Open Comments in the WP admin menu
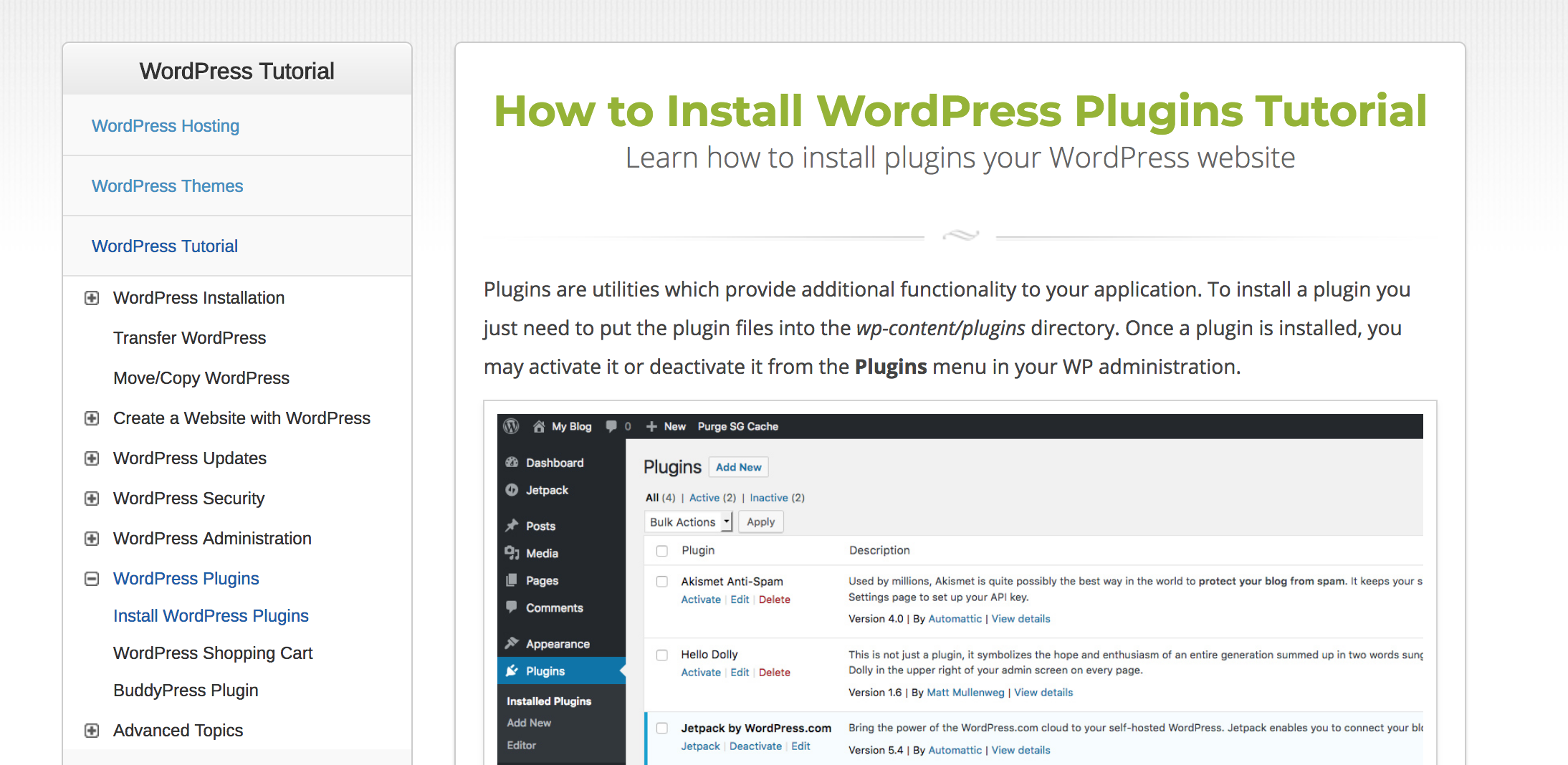This screenshot has width=1568, height=765. 555,608
